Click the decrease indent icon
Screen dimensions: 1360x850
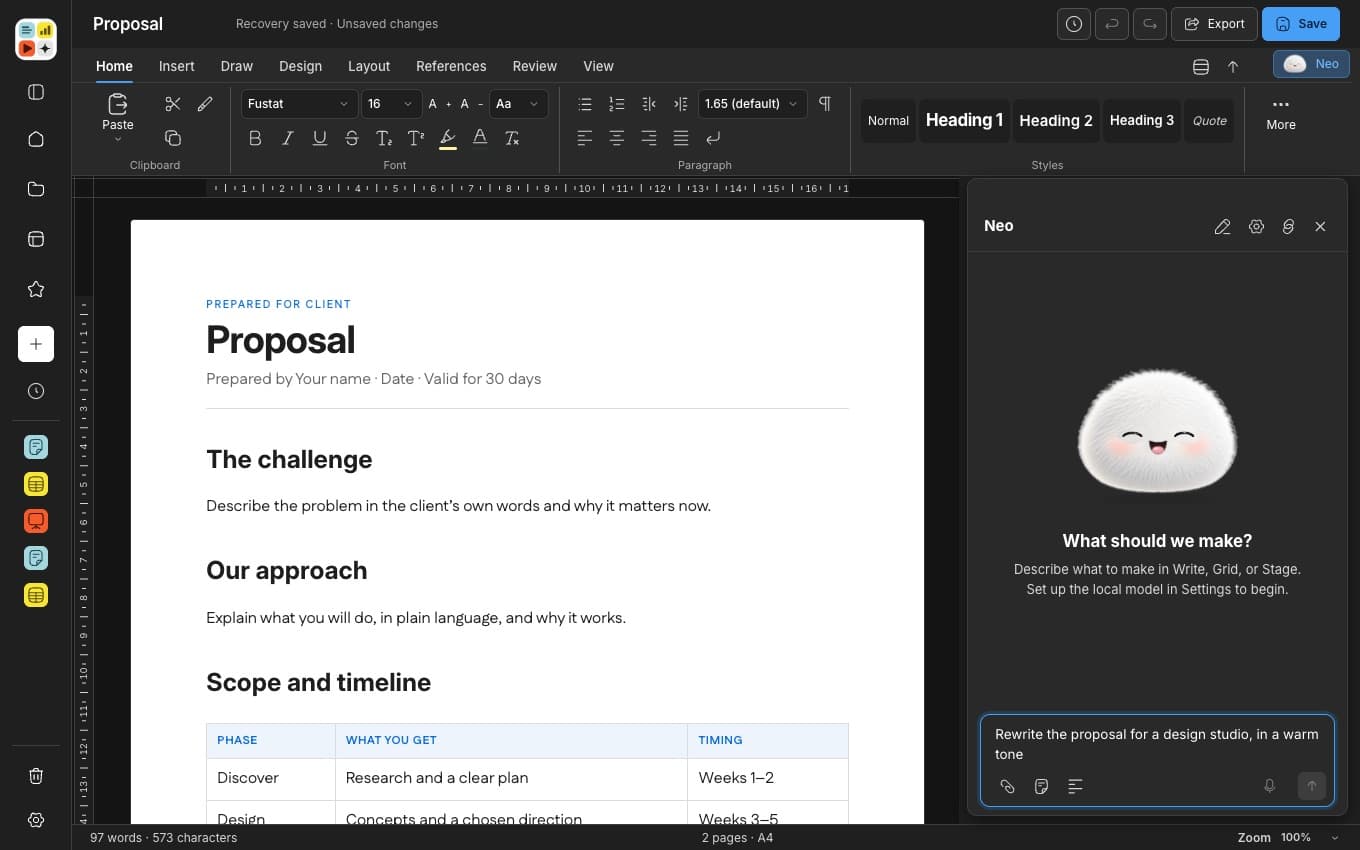point(649,104)
